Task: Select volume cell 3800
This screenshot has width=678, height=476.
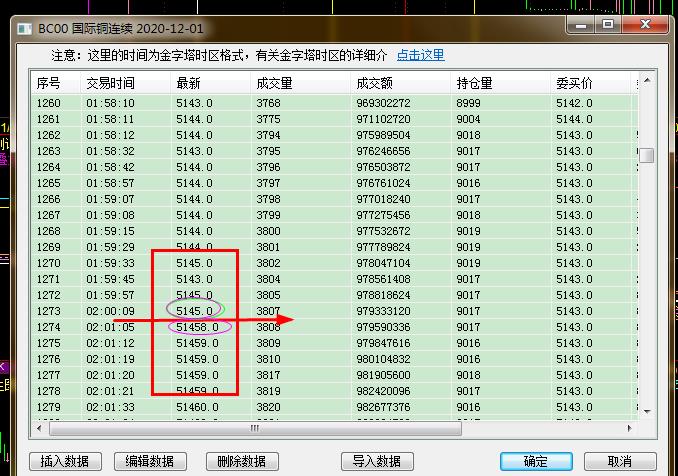Action: [x=268, y=231]
